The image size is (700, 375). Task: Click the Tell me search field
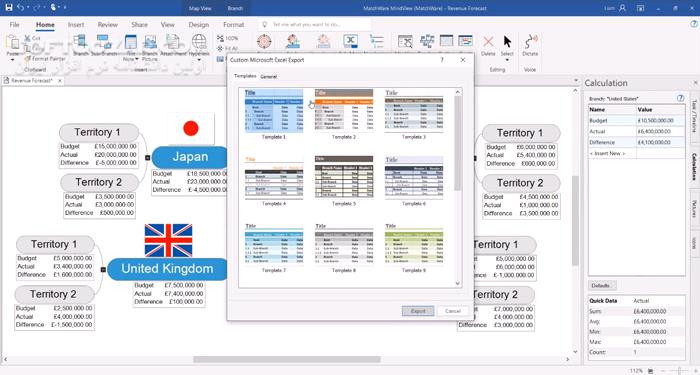click(x=314, y=25)
